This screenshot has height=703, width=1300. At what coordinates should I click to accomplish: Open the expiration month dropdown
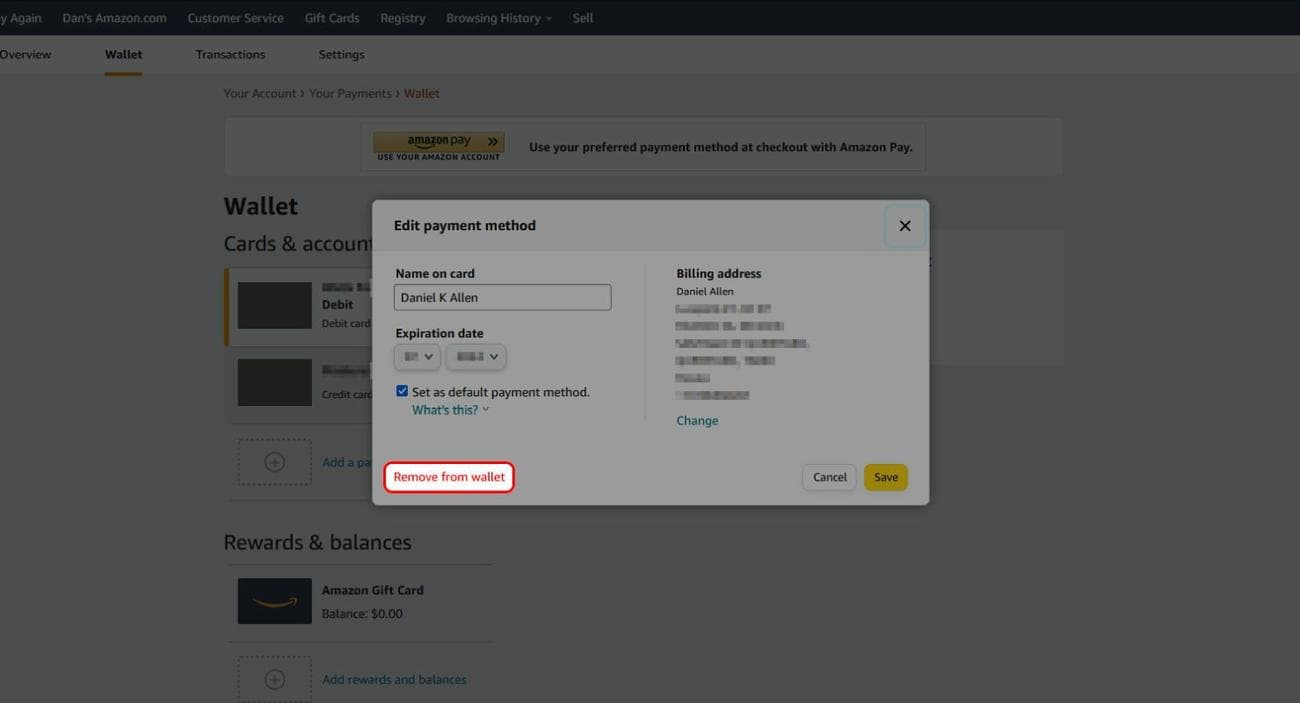[417, 357]
